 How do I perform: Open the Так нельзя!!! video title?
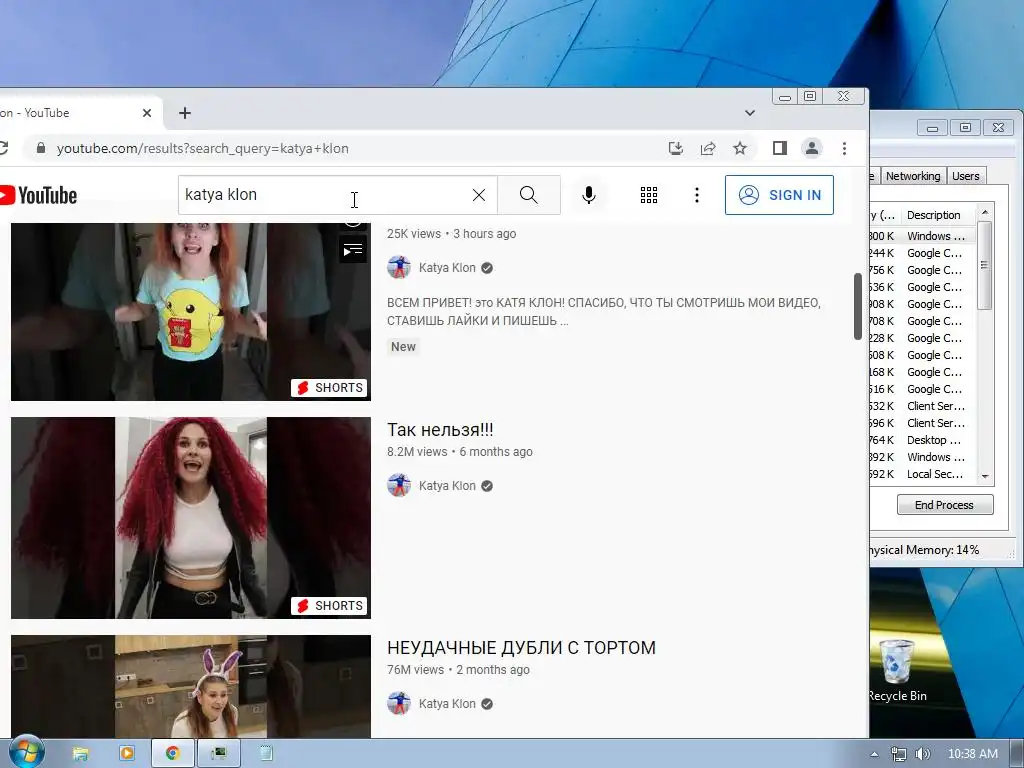point(440,430)
